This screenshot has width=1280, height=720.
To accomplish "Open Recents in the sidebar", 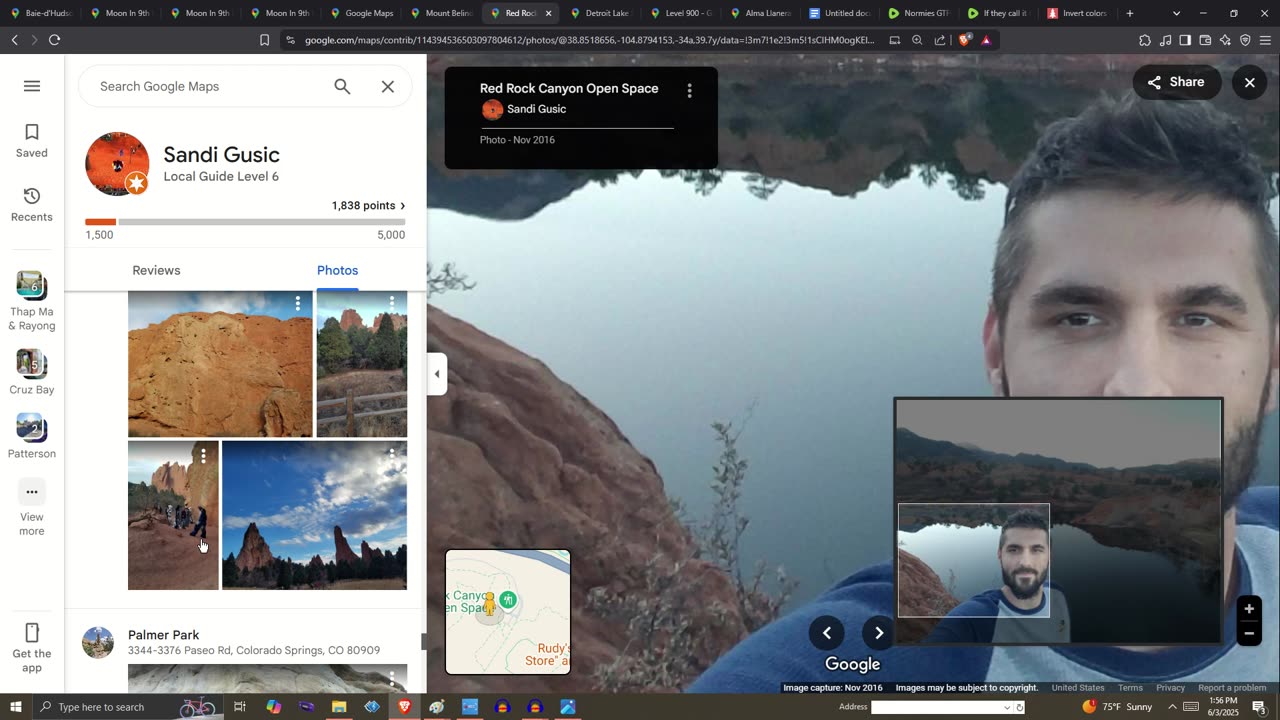I will pyautogui.click(x=31, y=205).
